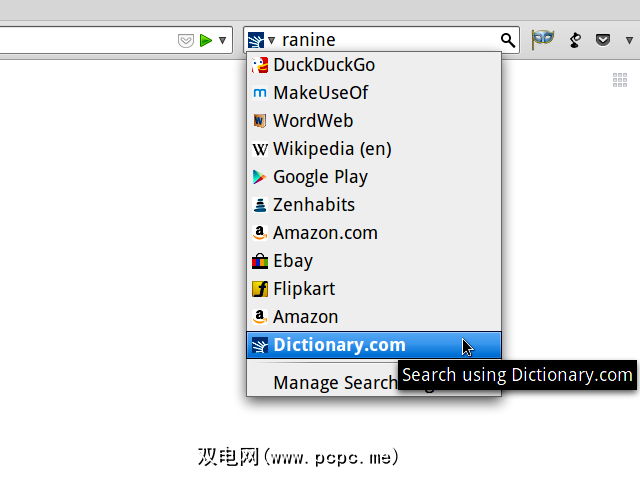Click the dark Pocket toolbar button
The width and height of the screenshot is (640, 480).
(603, 40)
